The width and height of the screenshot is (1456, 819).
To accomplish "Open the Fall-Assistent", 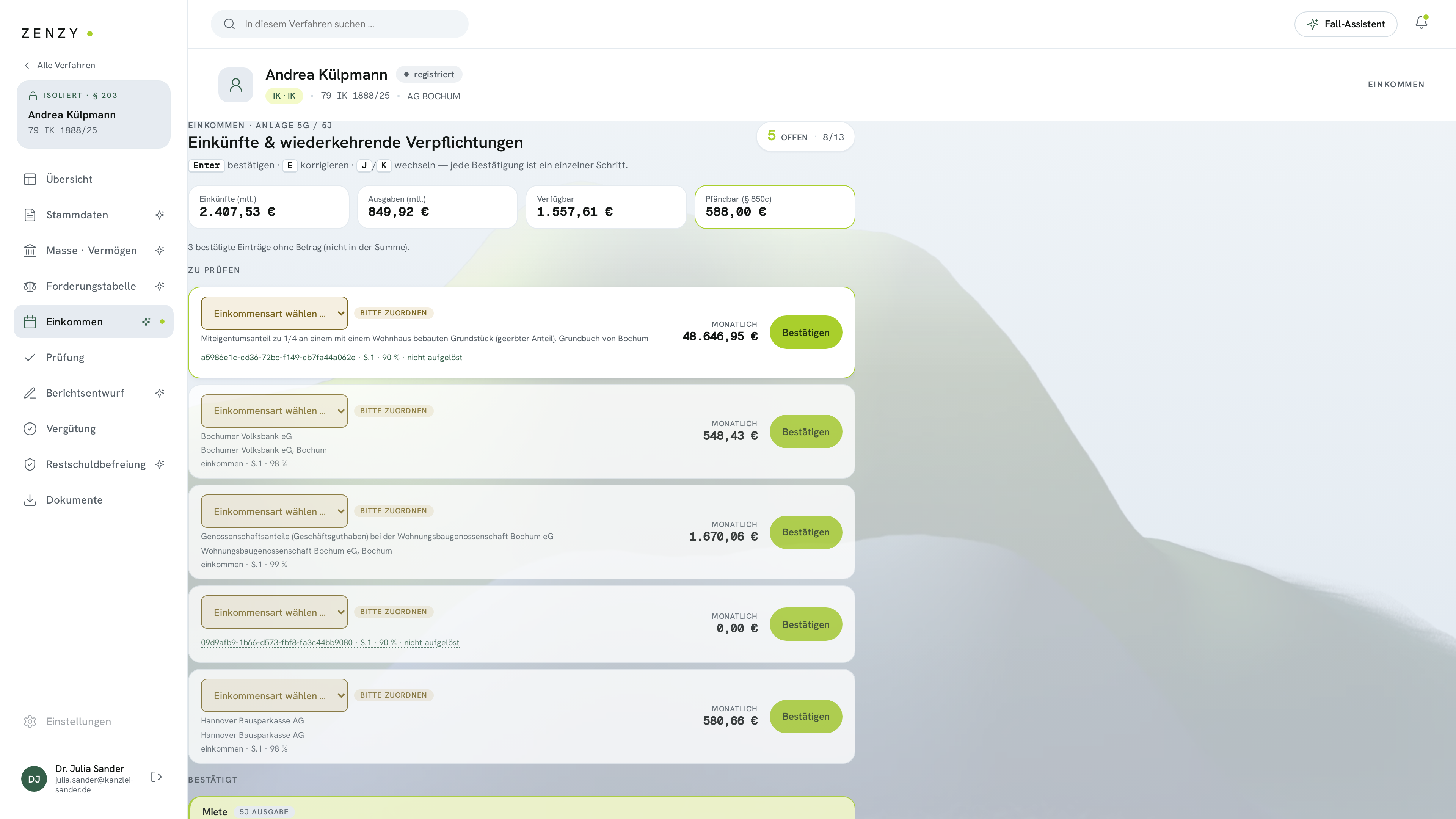I will (1345, 24).
